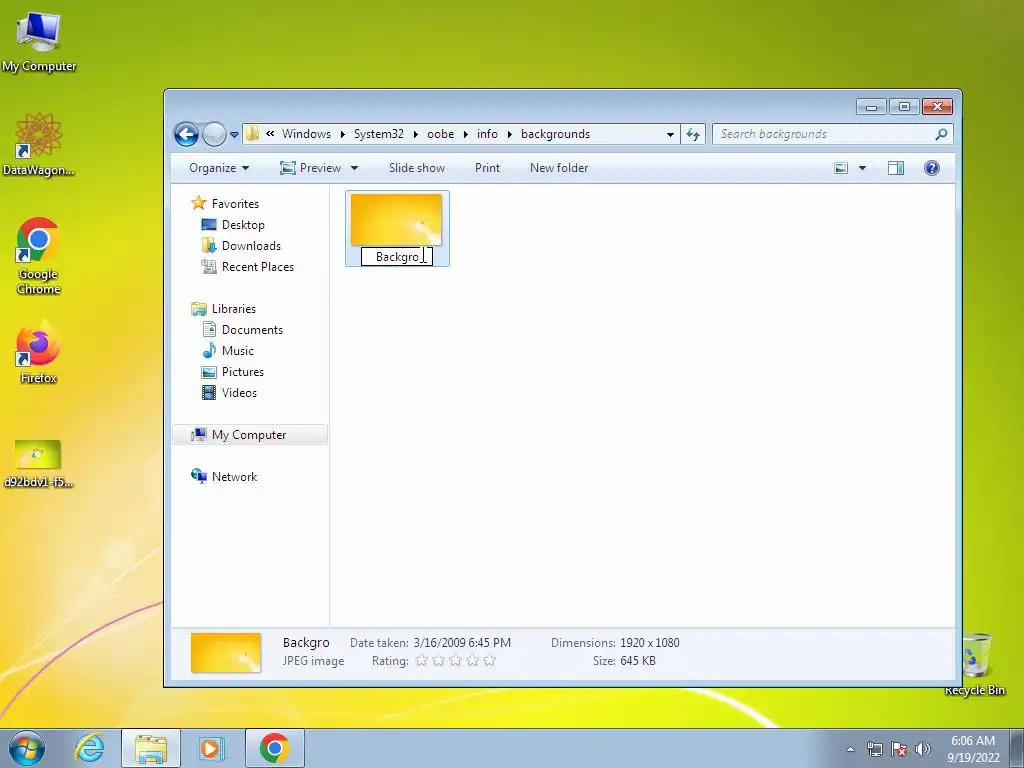The image size is (1024, 768).
Task: Click the folder icon in address bar
Action: [x=252, y=134]
